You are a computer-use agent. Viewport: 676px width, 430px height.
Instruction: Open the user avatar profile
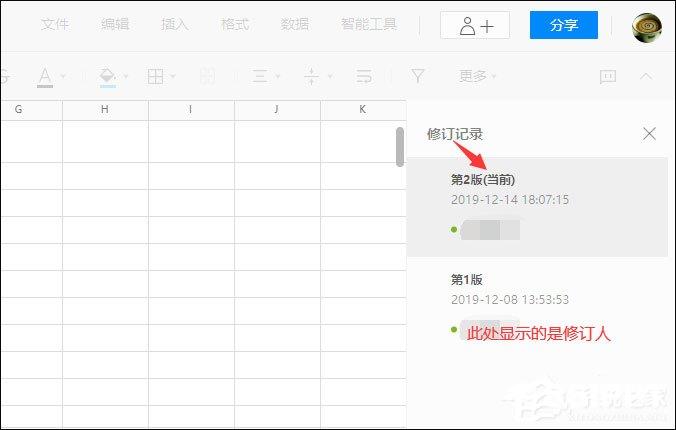pyautogui.click(x=647, y=28)
